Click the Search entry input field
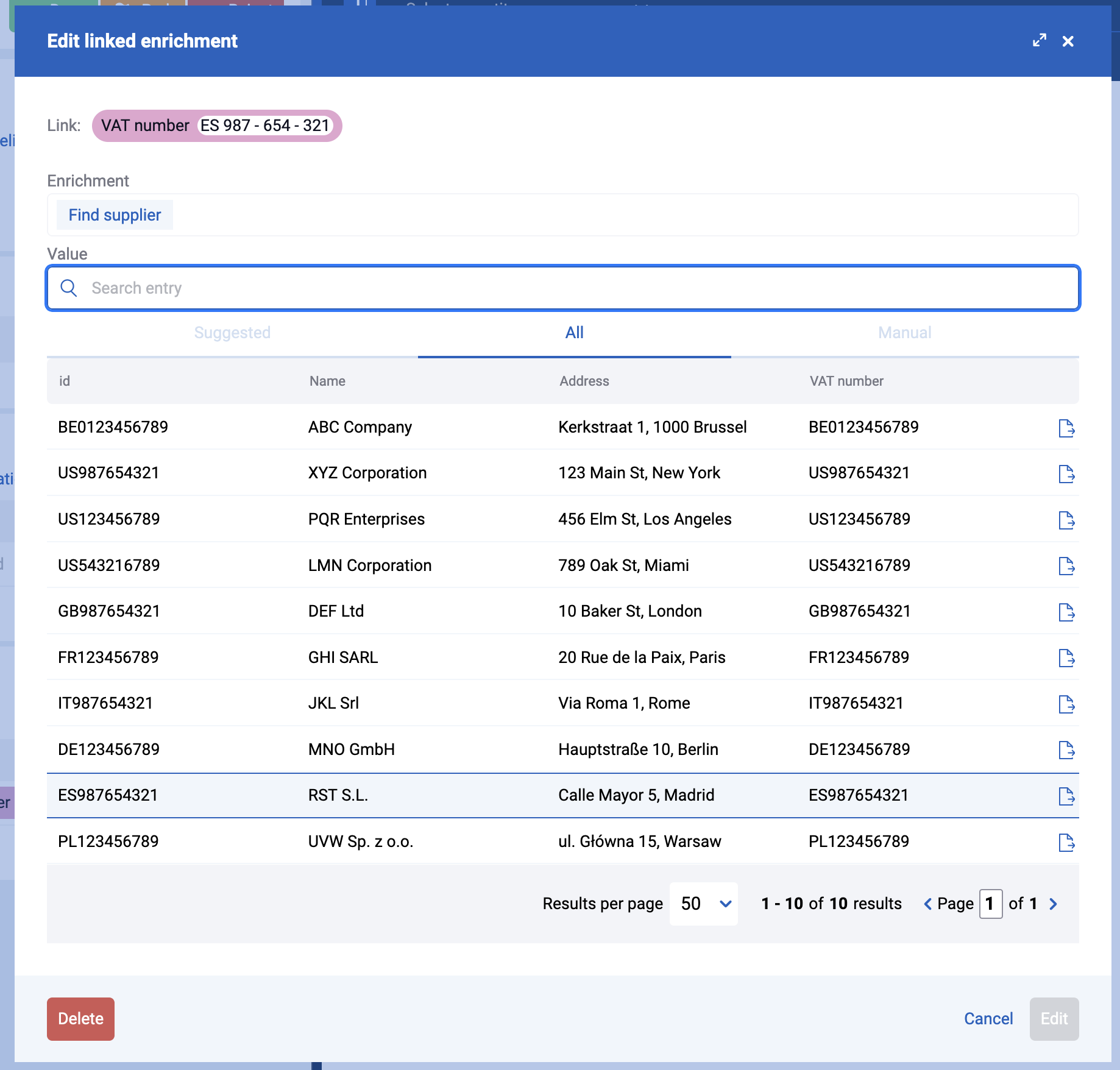The height and width of the screenshot is (1070, 1120). pyautogui.click(x=563, y=288)
